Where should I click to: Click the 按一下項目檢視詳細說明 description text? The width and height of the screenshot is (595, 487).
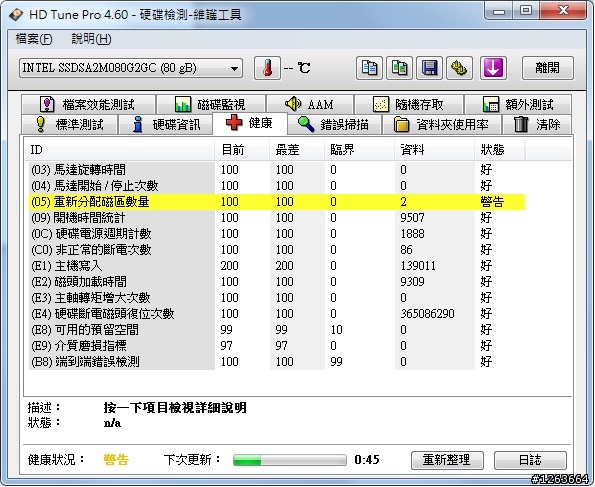(175, 408)
